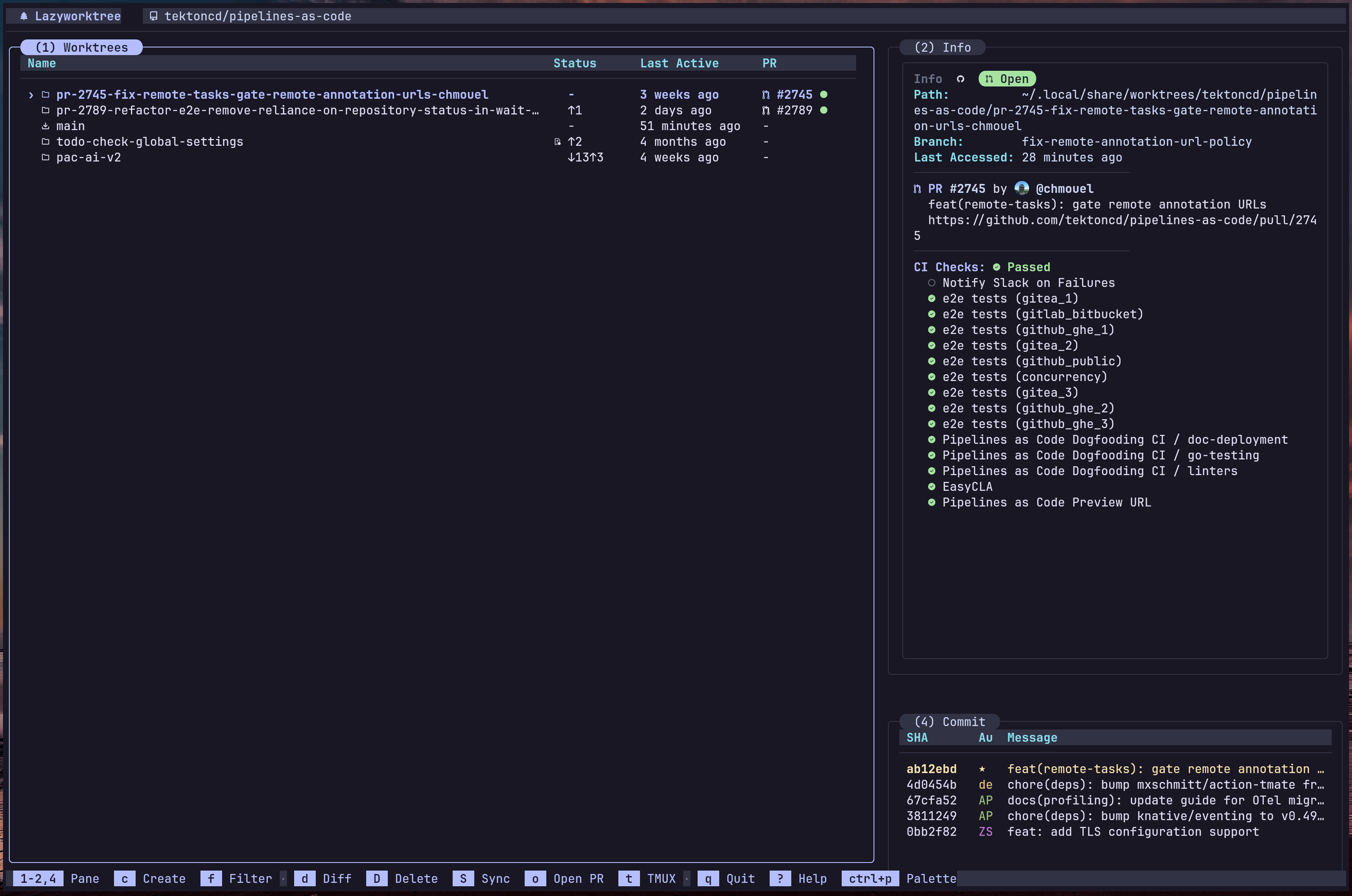Select commit 0bb2f82 adding TLS configuration
This screenshot has width=1352, height=896.
point(1116,832)
